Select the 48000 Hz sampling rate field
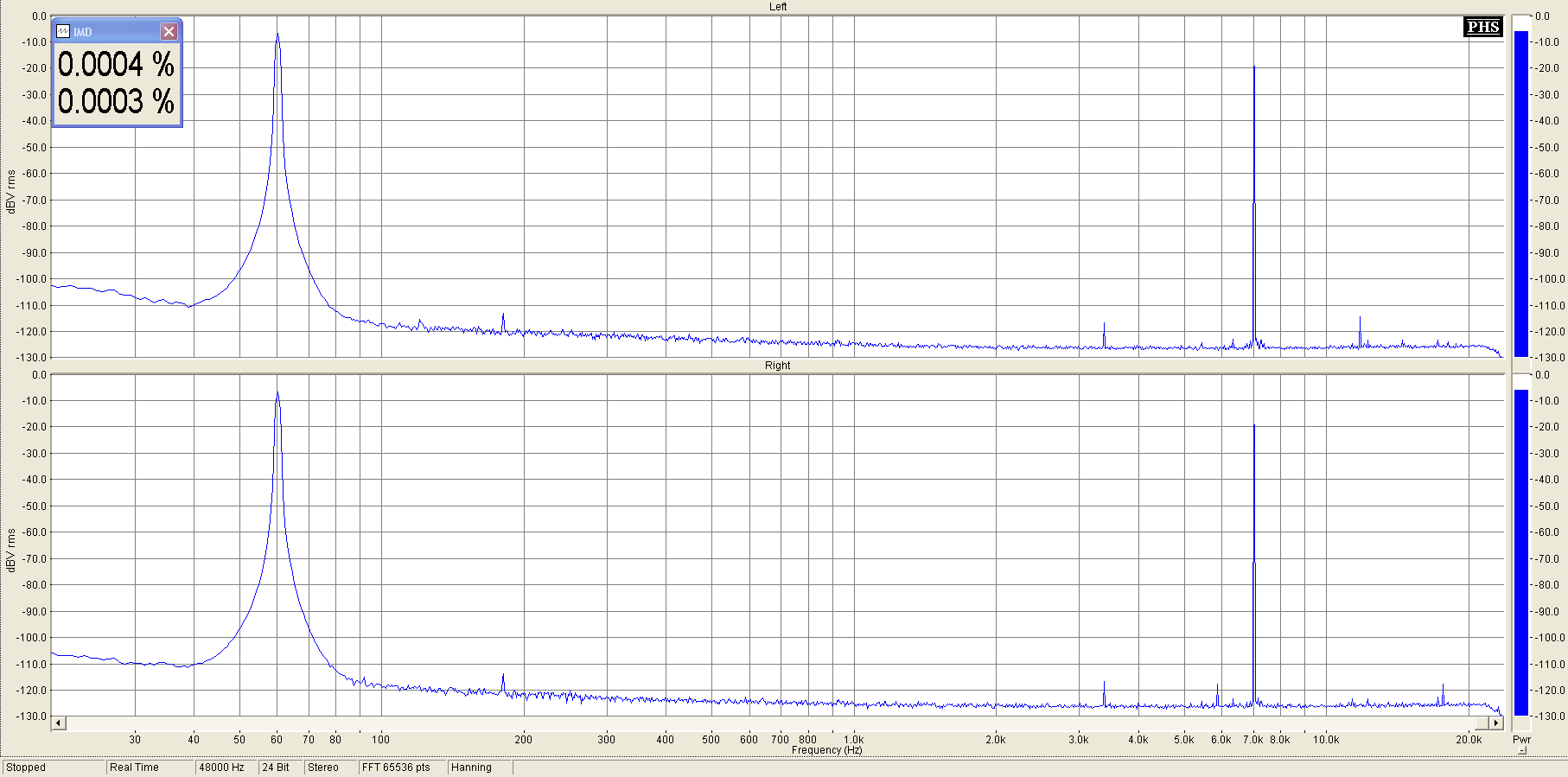 point(225,767)
